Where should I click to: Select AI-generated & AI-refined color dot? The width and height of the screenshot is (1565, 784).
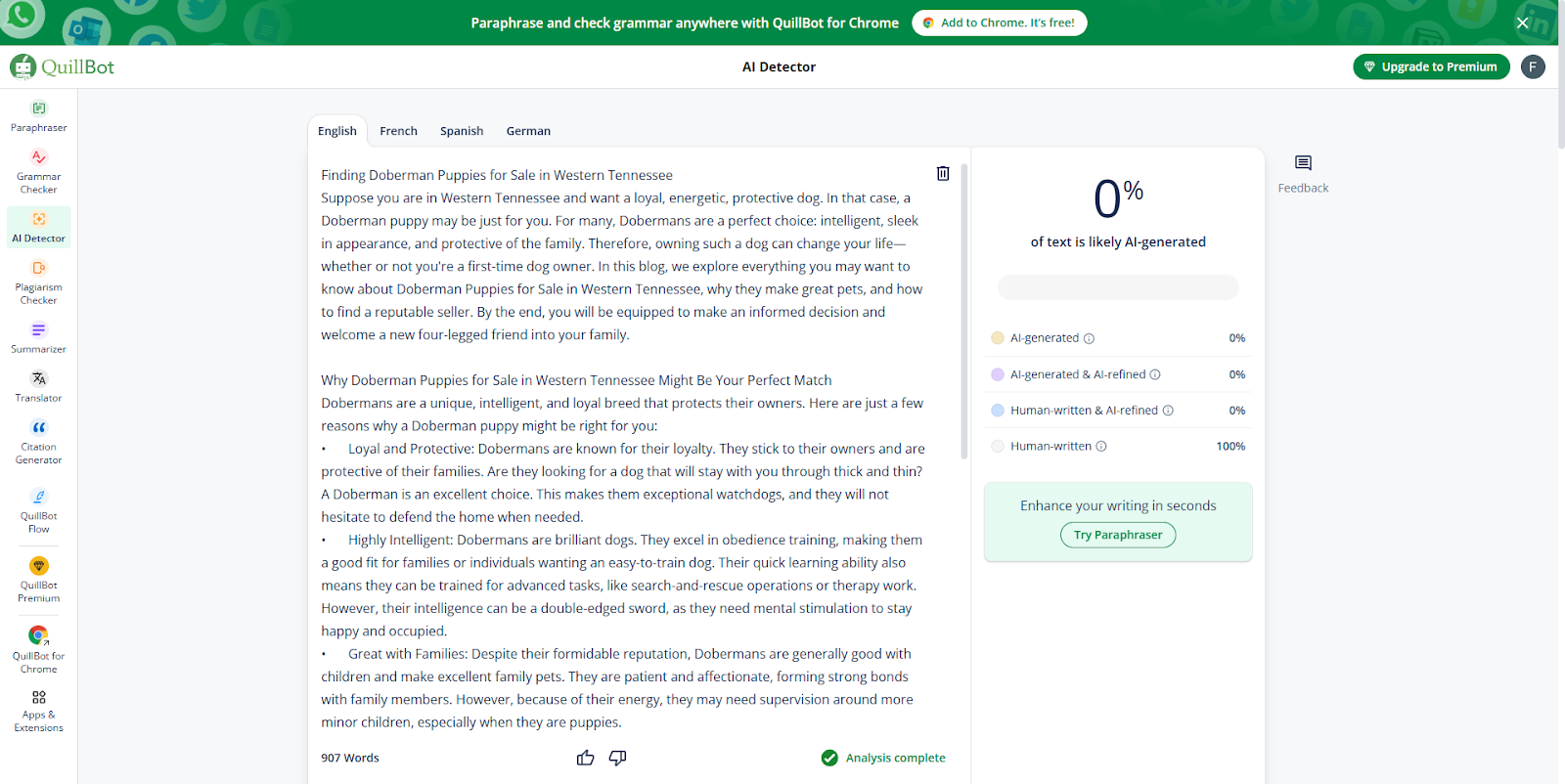pos(998,374)
